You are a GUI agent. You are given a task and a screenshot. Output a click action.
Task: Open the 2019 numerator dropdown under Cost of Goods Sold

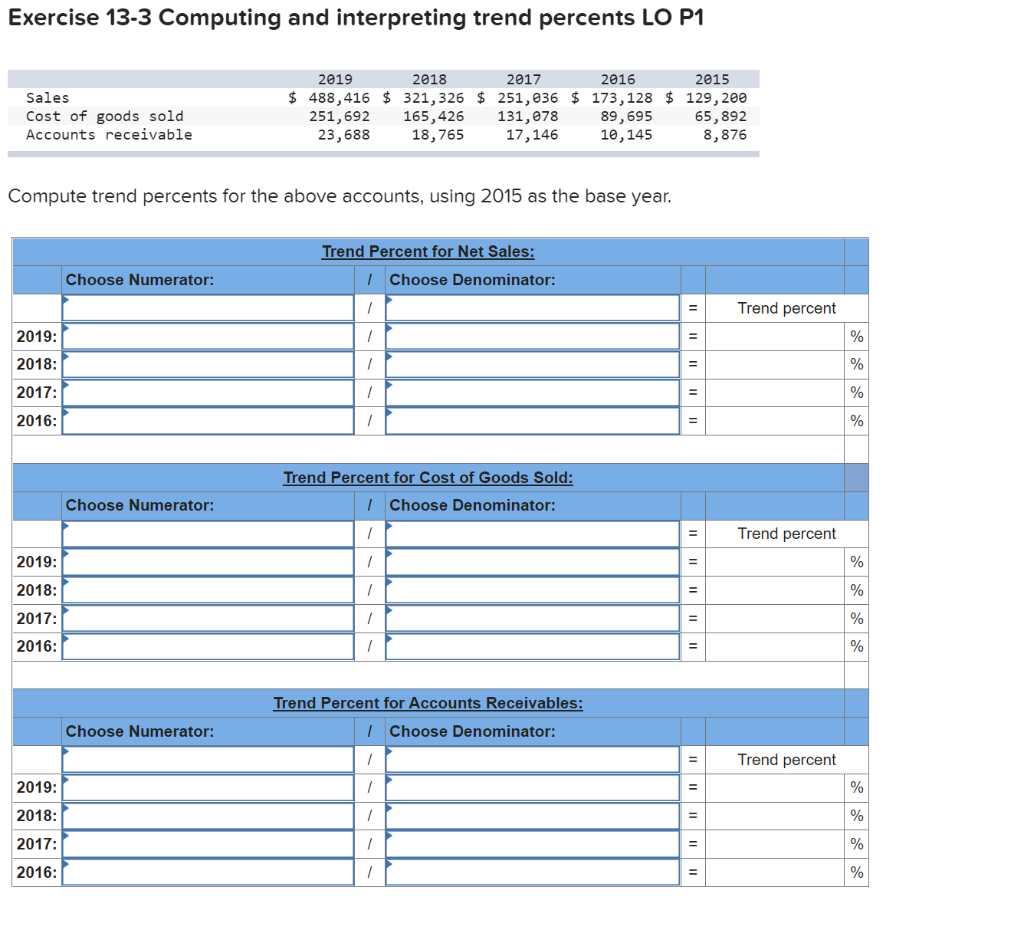click(207, 561)
